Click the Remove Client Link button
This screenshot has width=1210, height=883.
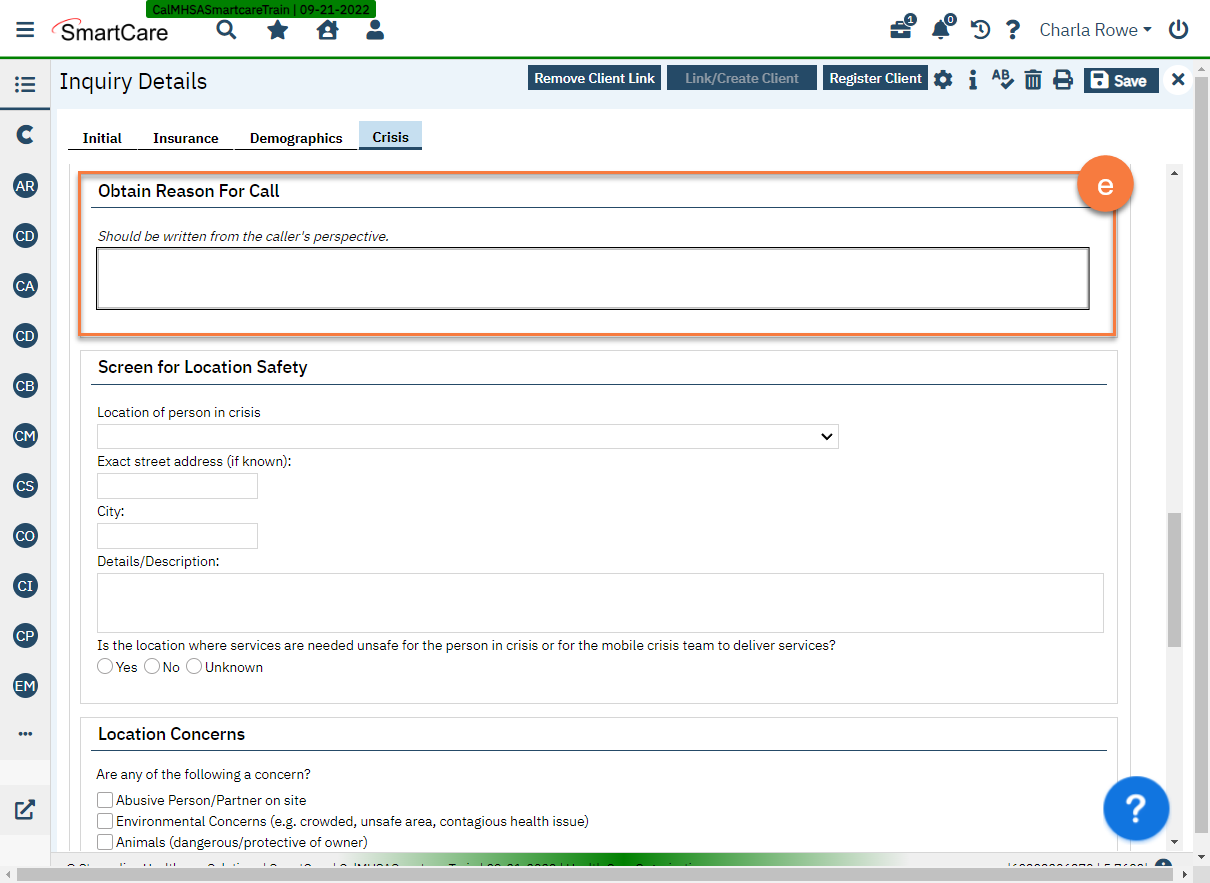click(x=594, y=77)
